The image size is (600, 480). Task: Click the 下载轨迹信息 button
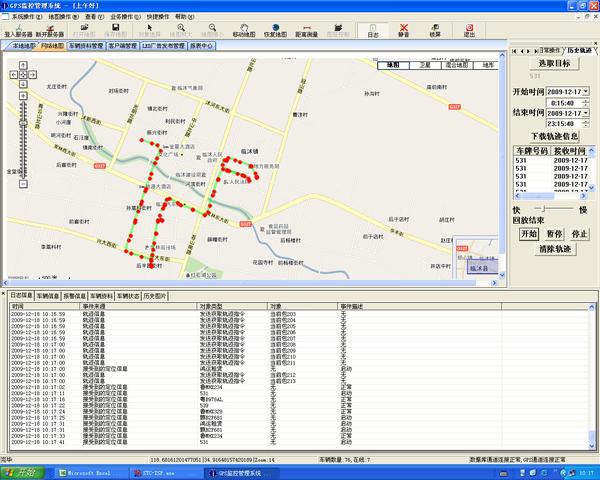pyautogui.click(x=553, y=135)
